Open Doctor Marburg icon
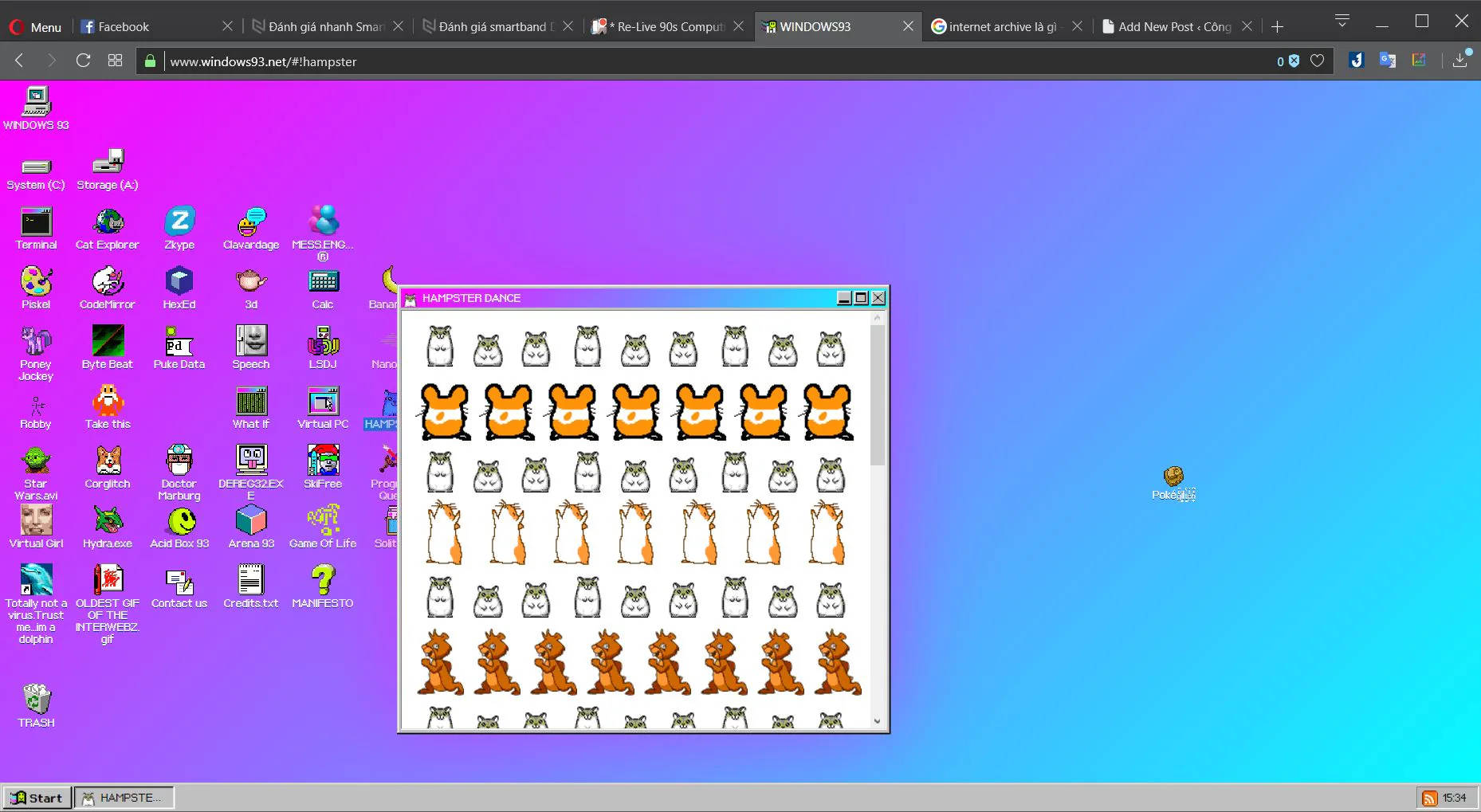Image resolution: width=1481 pixels, height=812 pixels. click(x=179, y=473)
